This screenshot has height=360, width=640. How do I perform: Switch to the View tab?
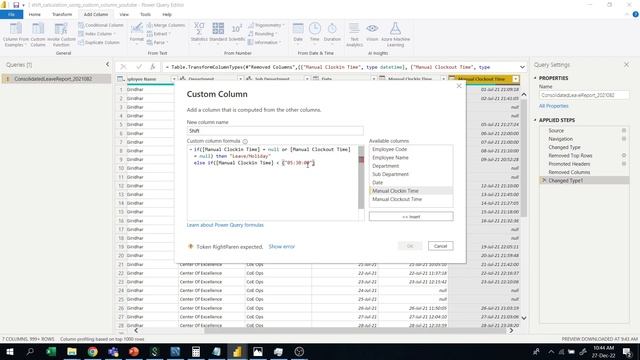[x=124, y=14]
